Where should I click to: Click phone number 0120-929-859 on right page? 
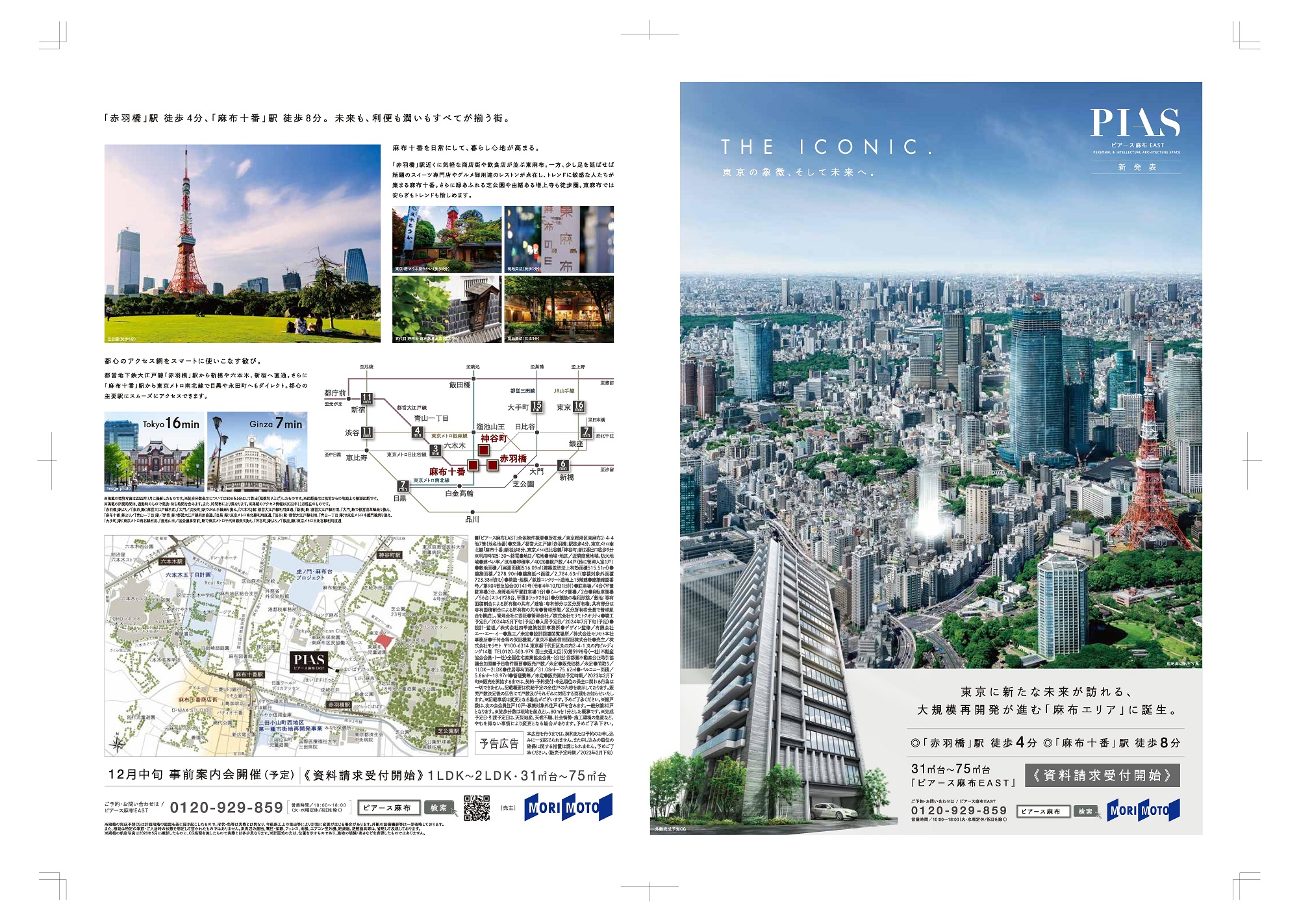tap(959, 811)
